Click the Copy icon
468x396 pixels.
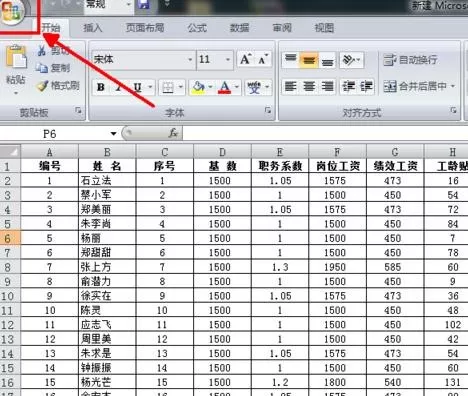(42, 68)
